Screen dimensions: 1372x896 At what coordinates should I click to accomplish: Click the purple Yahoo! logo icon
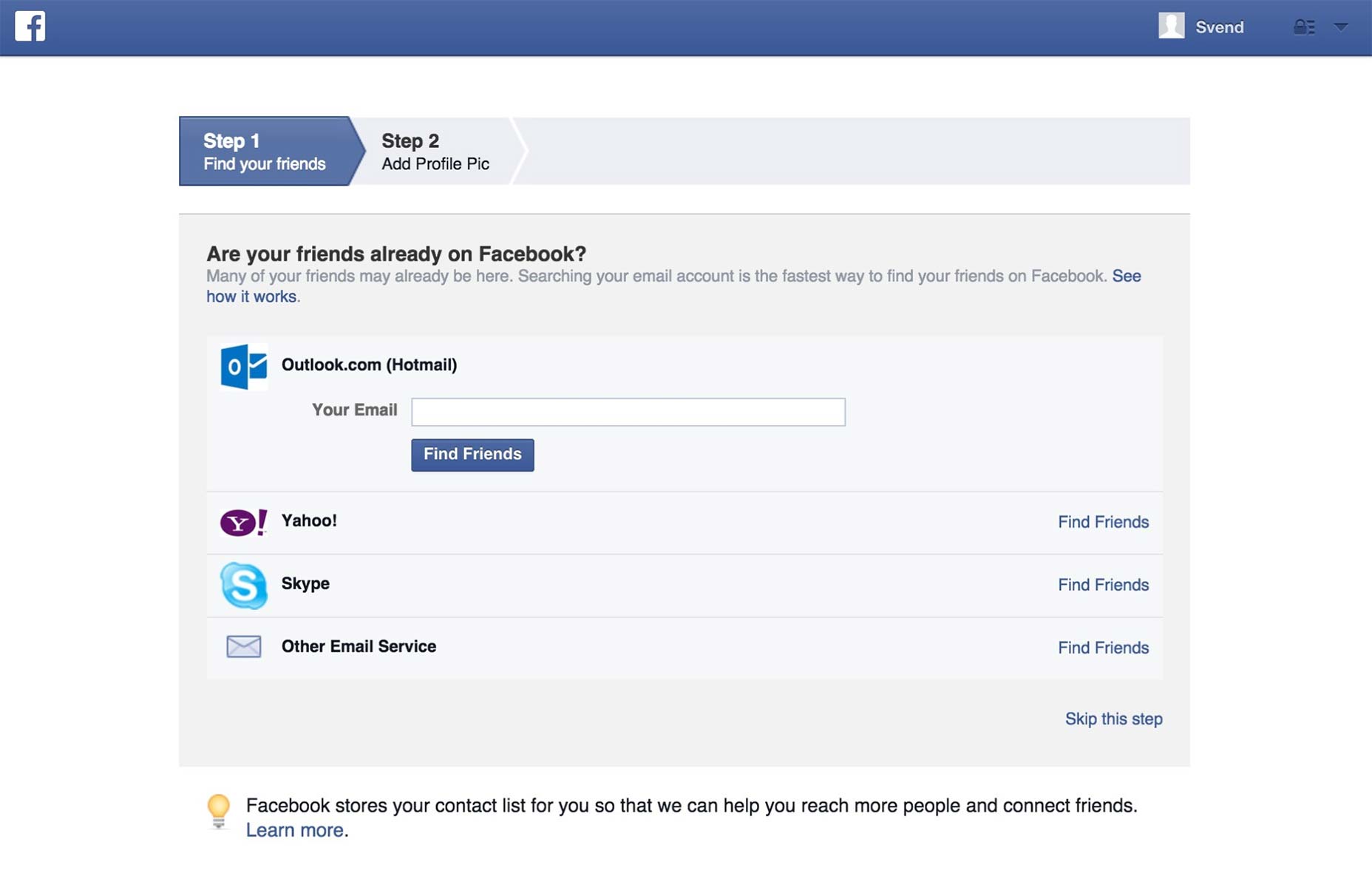pyautogui.click(x=243, y=522)
